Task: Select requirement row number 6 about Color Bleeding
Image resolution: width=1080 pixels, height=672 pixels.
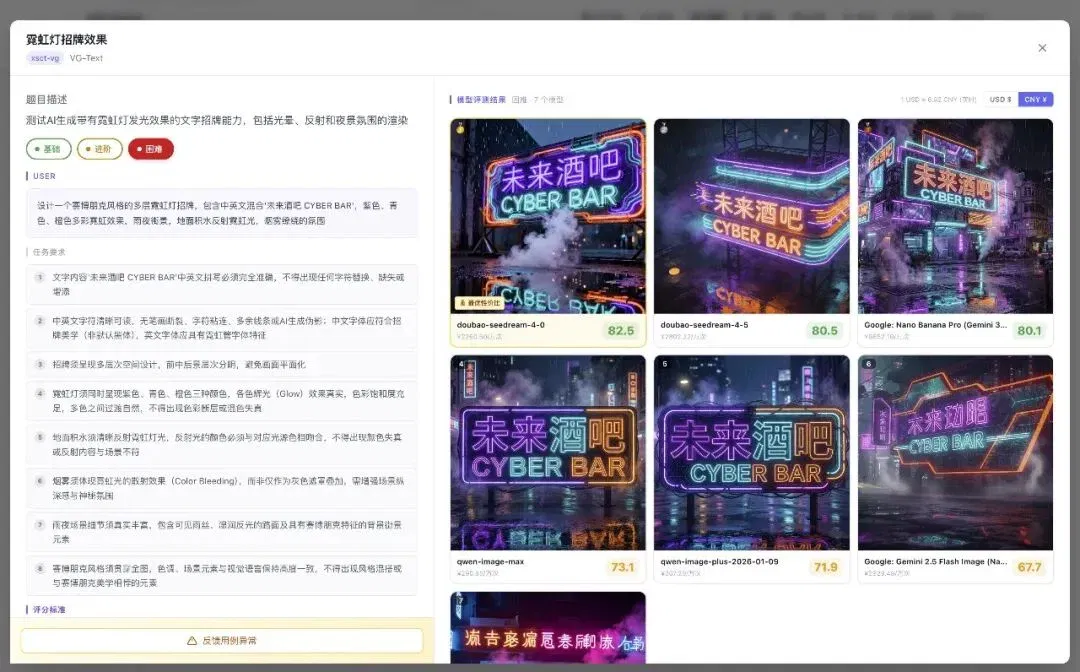Action: click(222, 488)
